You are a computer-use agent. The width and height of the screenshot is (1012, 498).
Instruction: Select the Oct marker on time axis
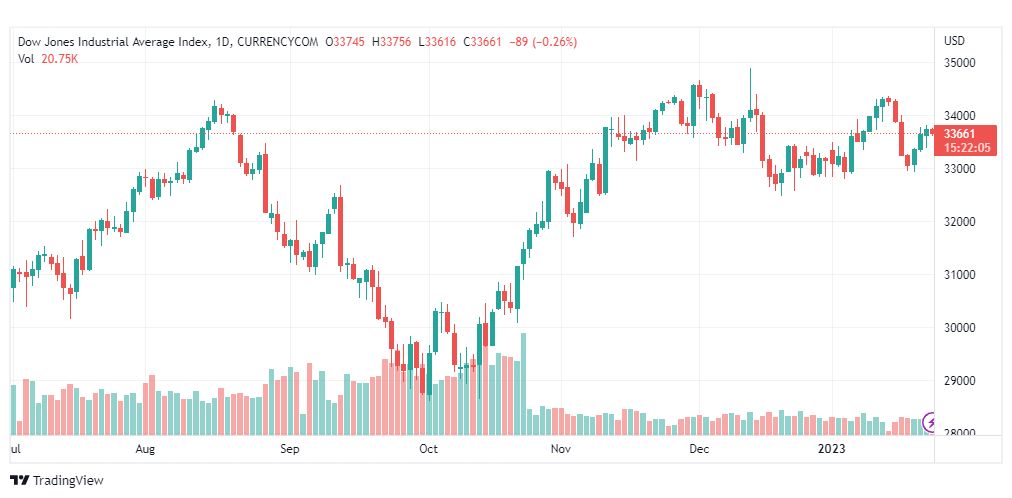tap(428, 448)
